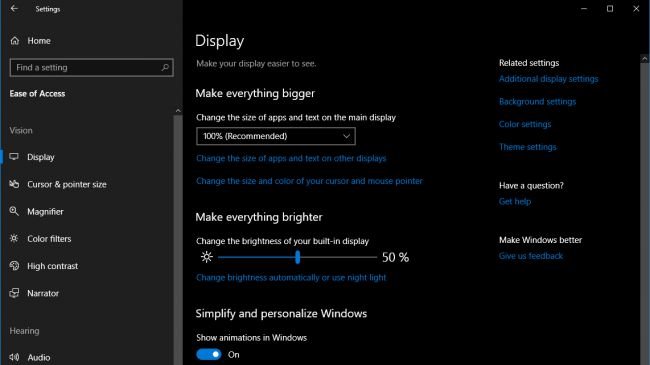
Task: Open Additional display settings link
Action: point(548,79)
